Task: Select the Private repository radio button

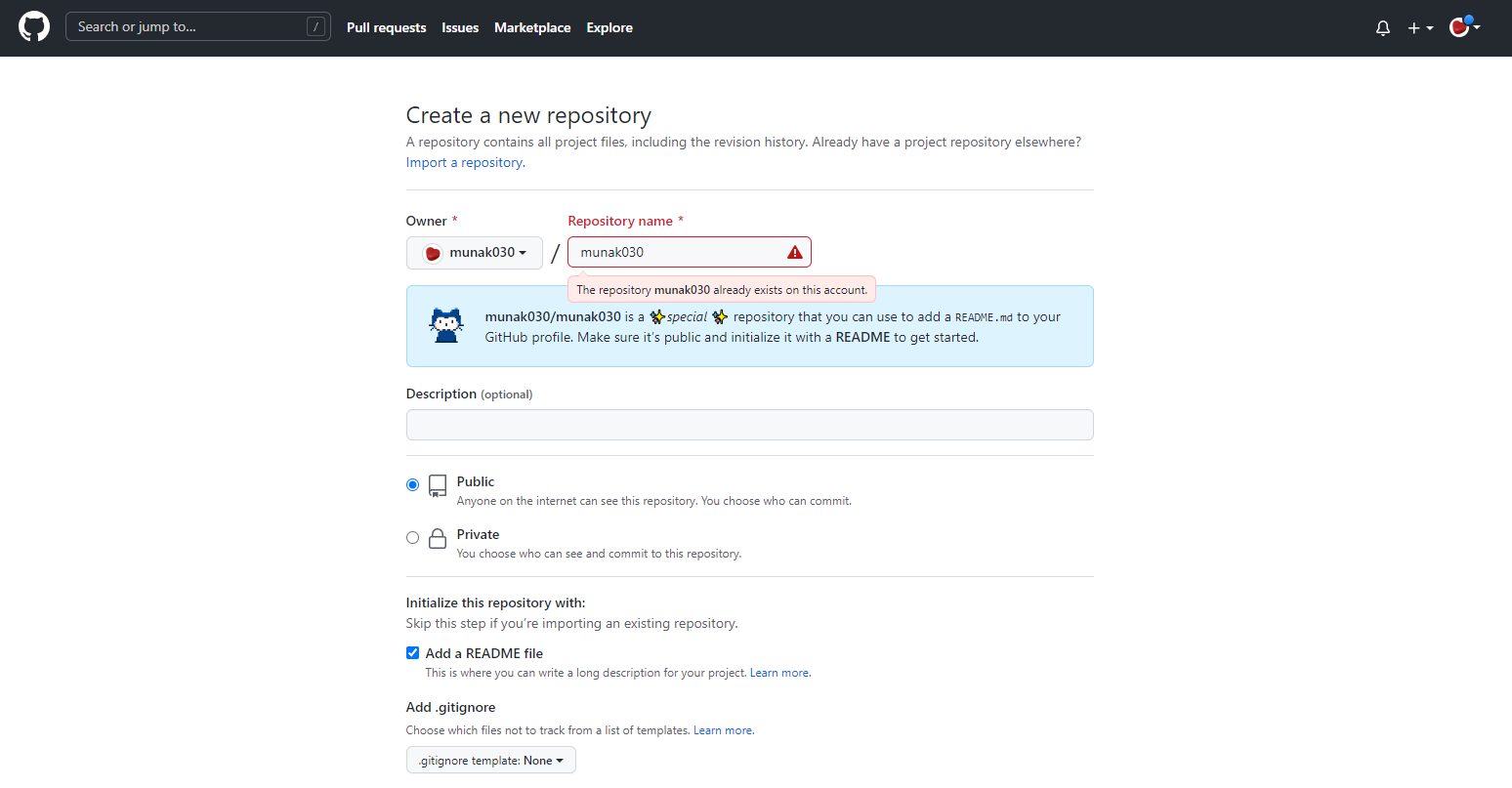Action: [x=412, y=537]
